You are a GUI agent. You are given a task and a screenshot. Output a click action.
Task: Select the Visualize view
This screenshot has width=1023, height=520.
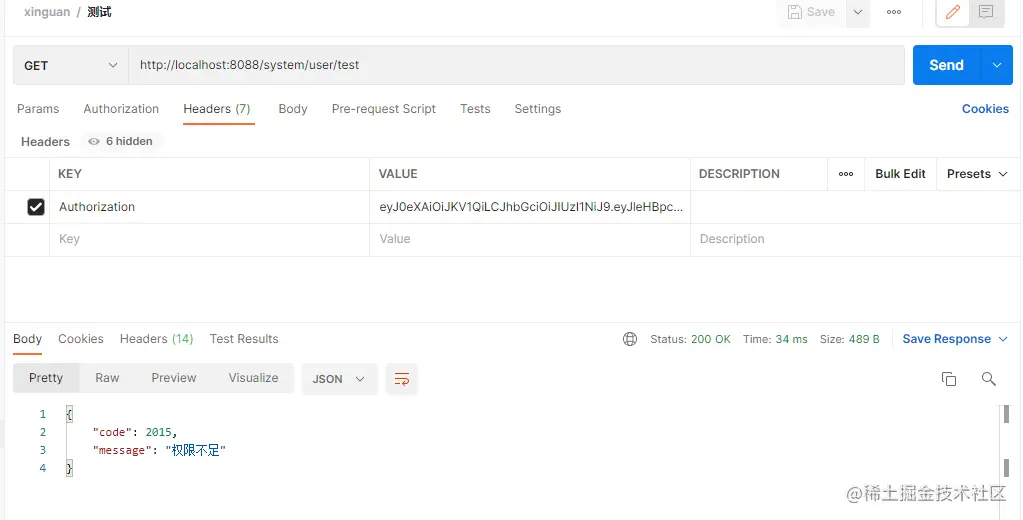pyautogui.click(x=253, y=378)
